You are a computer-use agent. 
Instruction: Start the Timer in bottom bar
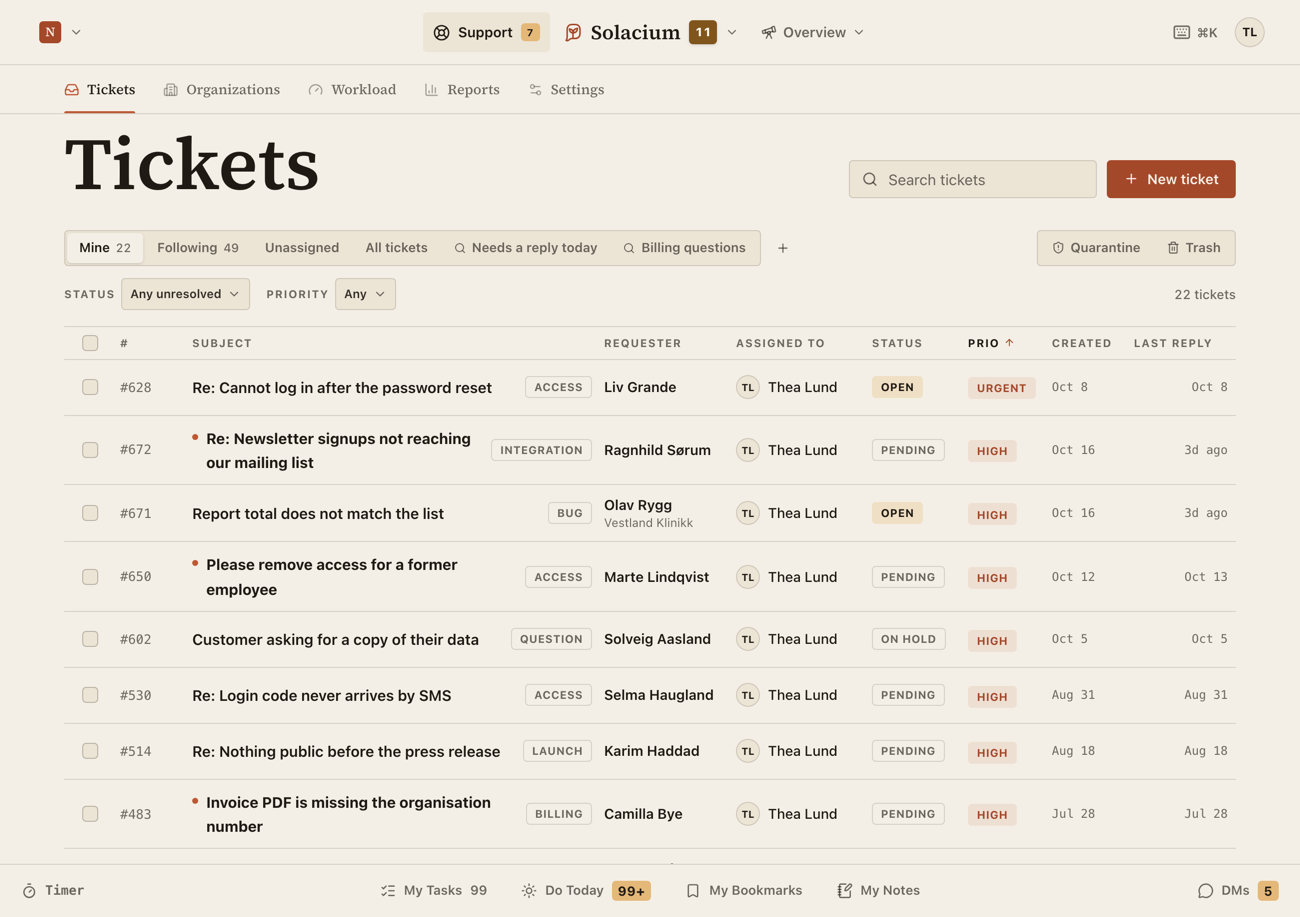(x=53, y=890)
